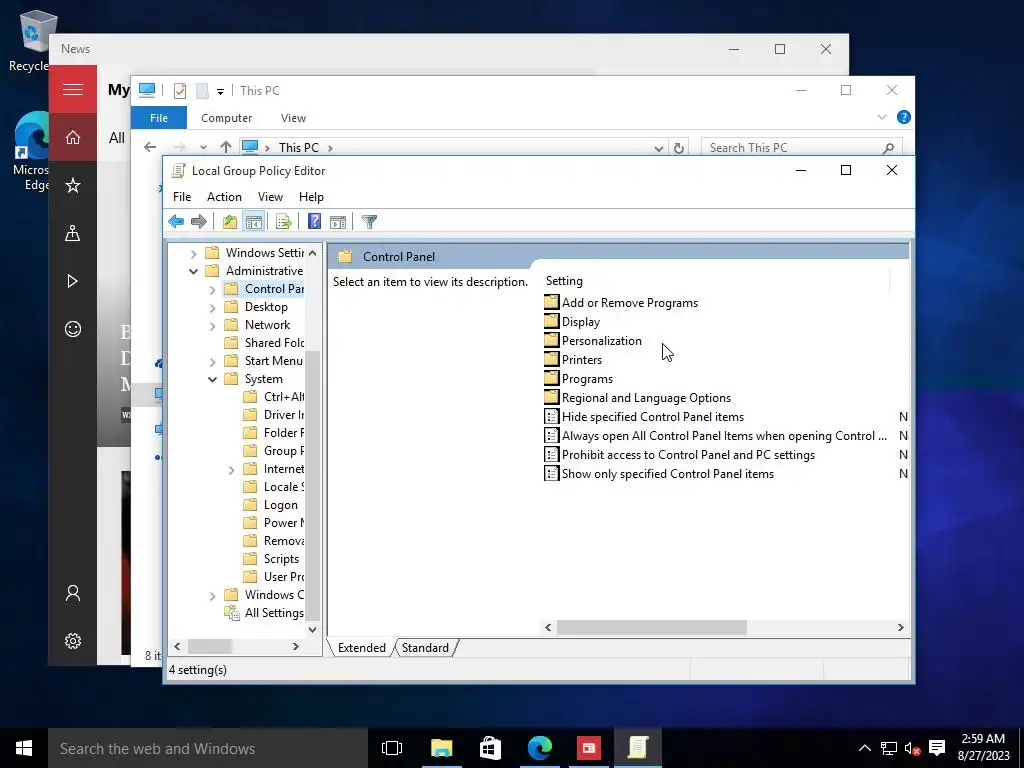
Task: Open the News app hamburger menu
Action: 72,89
